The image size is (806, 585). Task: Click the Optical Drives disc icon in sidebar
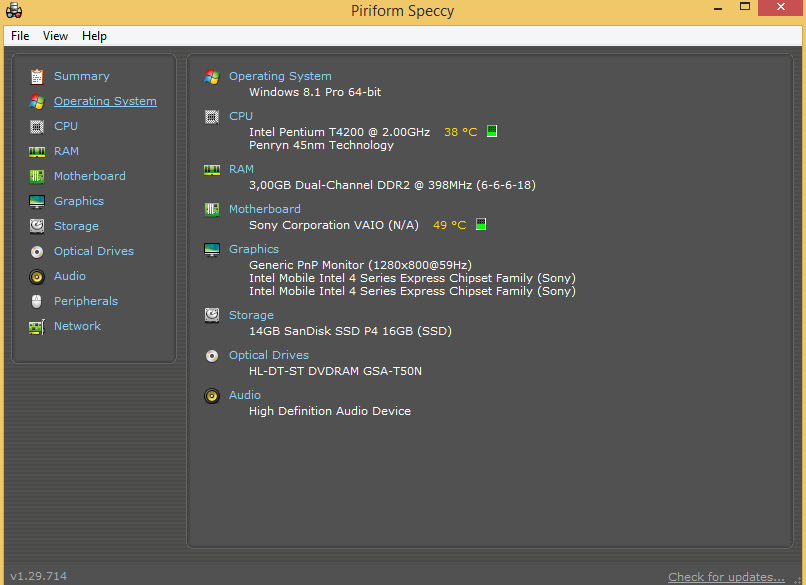(x=37, y=251)
